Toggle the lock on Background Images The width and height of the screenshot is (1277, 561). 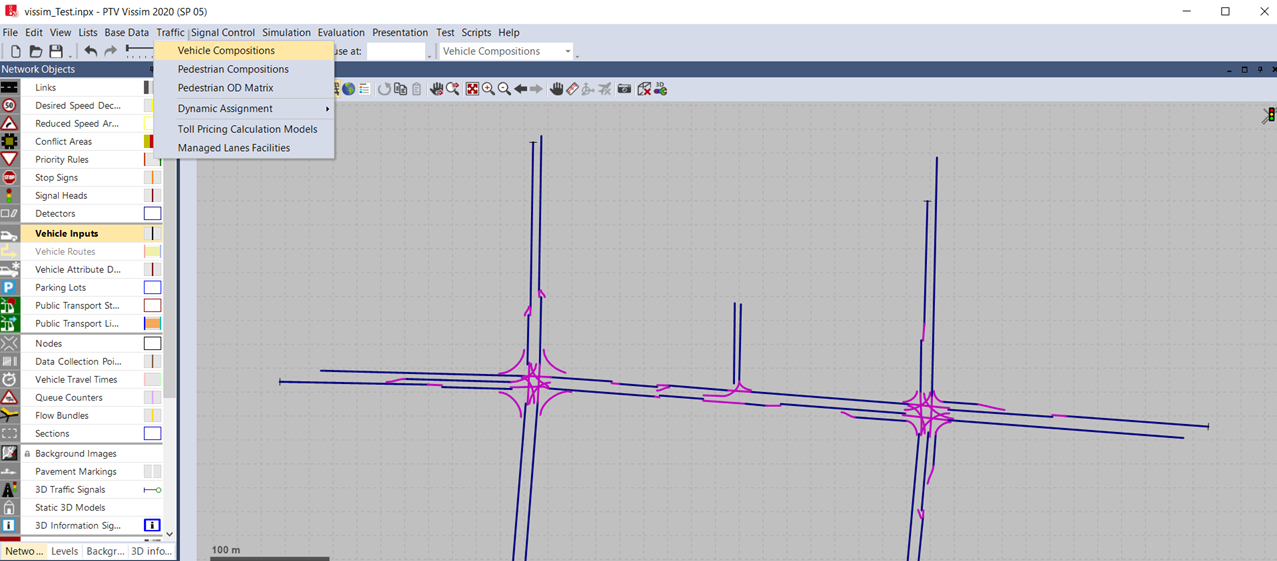coord(27,454)
